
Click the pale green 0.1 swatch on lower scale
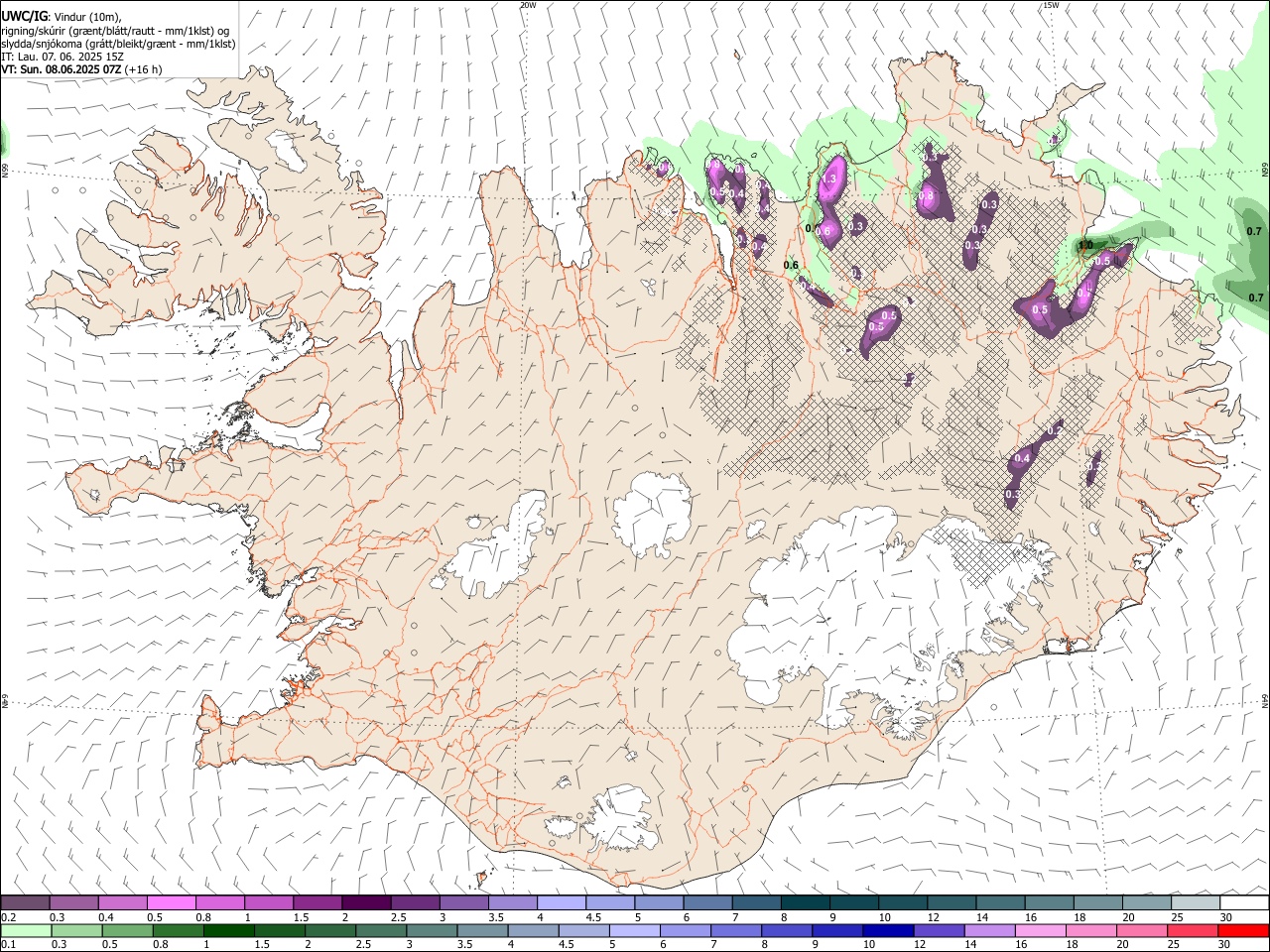tap(27, 931)
